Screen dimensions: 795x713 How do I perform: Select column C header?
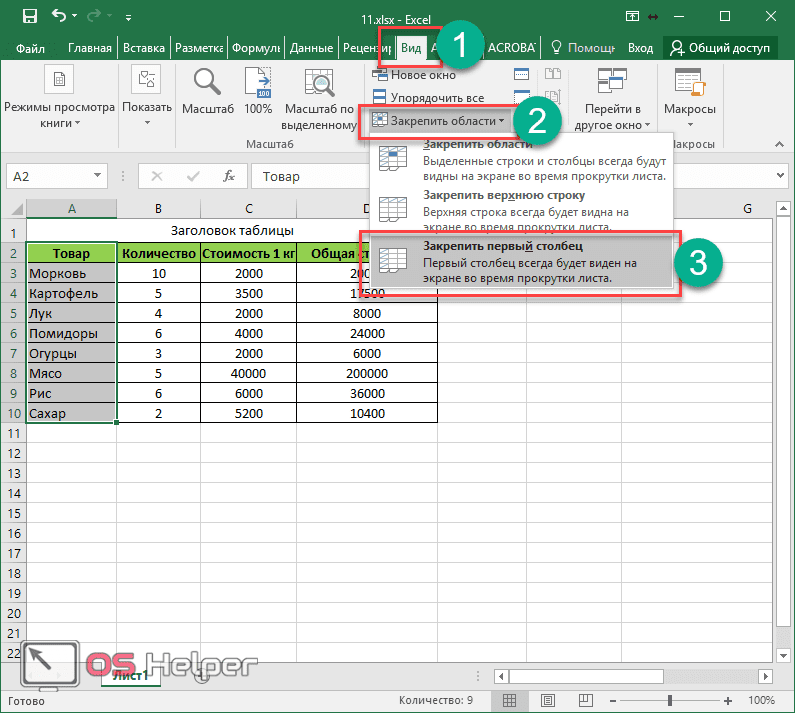(x=248, y=208)
